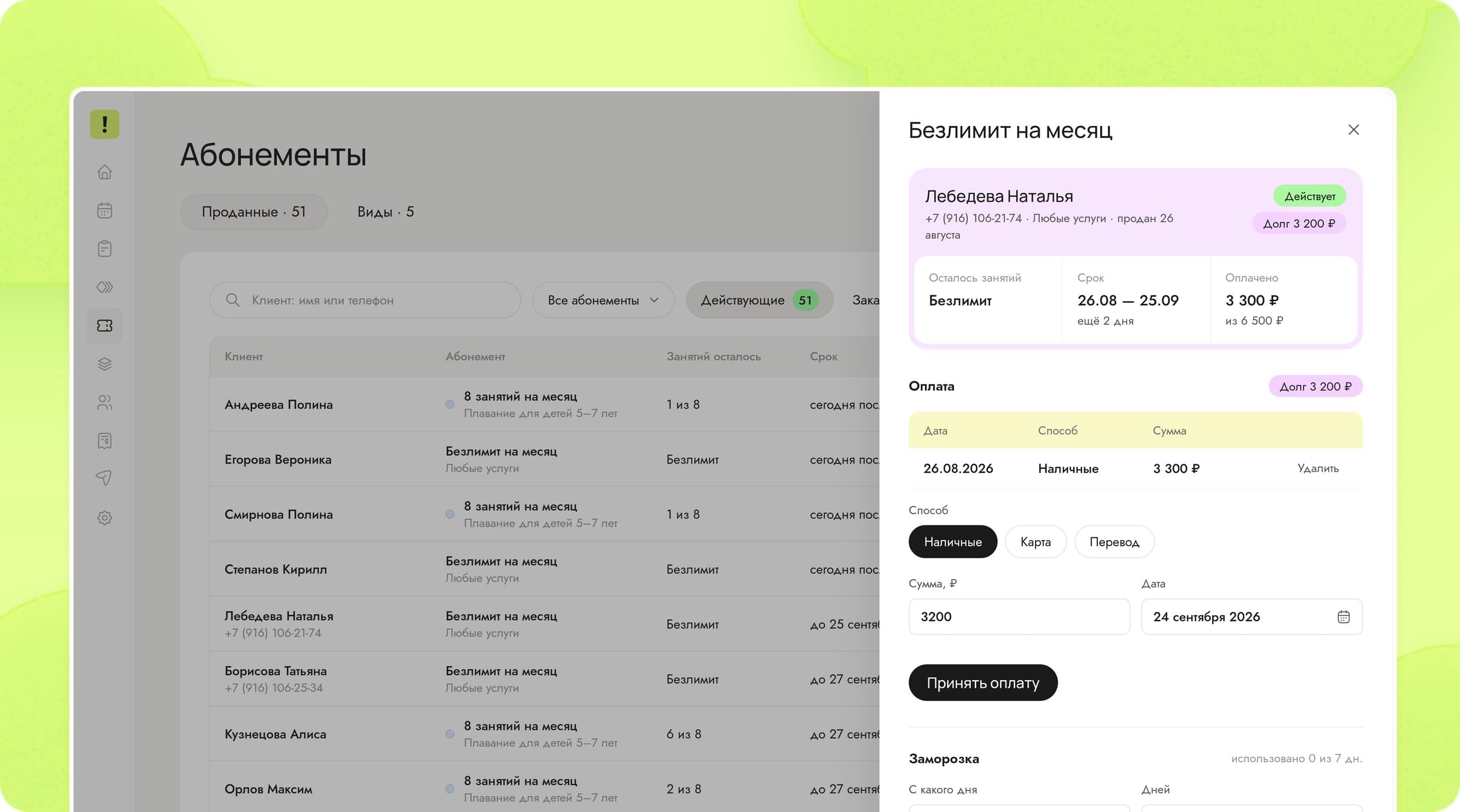Select Перевод payment method
This screenshot has width=1460, height=812.
pos(1114,541)
